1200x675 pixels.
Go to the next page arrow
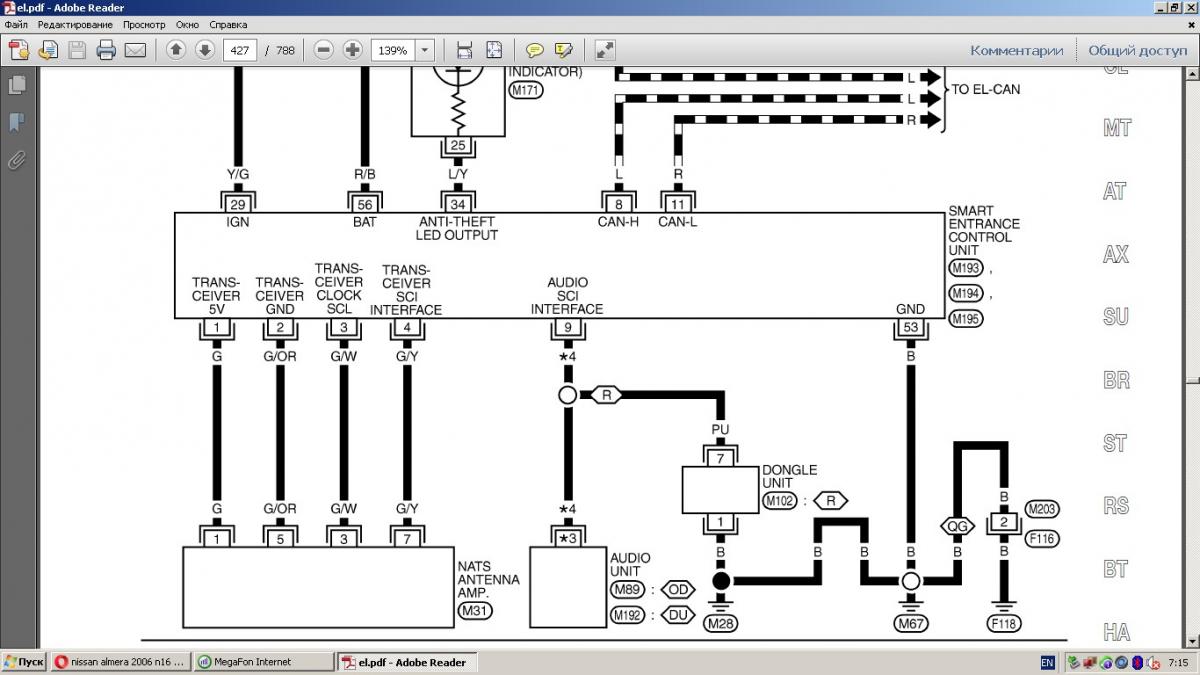coord(205,50)
